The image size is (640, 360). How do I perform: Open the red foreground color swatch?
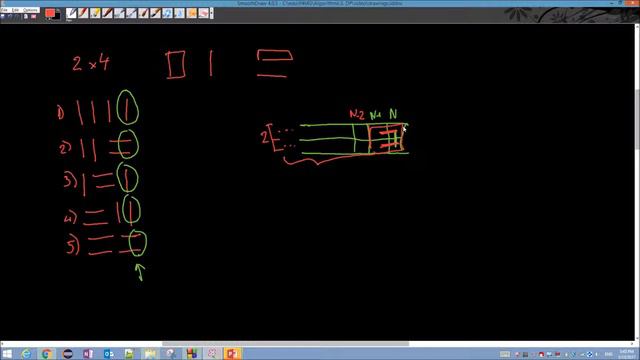pyautogui.click(x=50, y=12)
